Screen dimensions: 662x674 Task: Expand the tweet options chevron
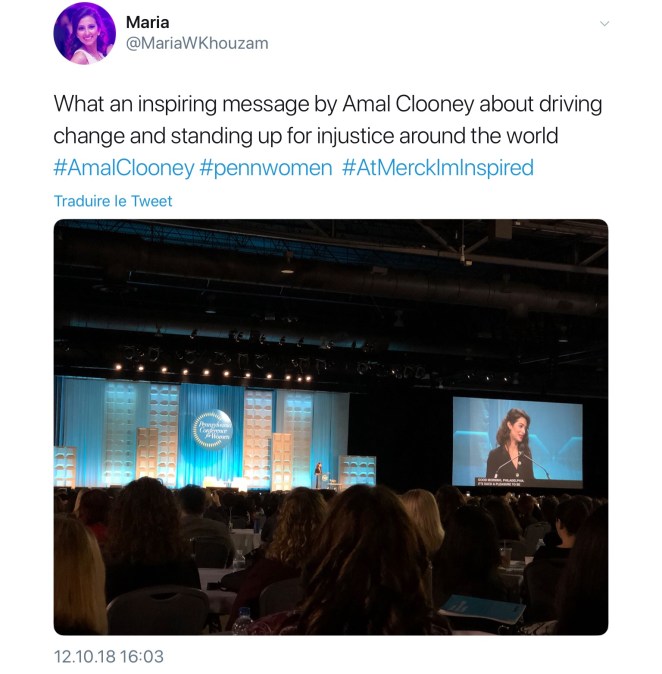pos(604,24)
